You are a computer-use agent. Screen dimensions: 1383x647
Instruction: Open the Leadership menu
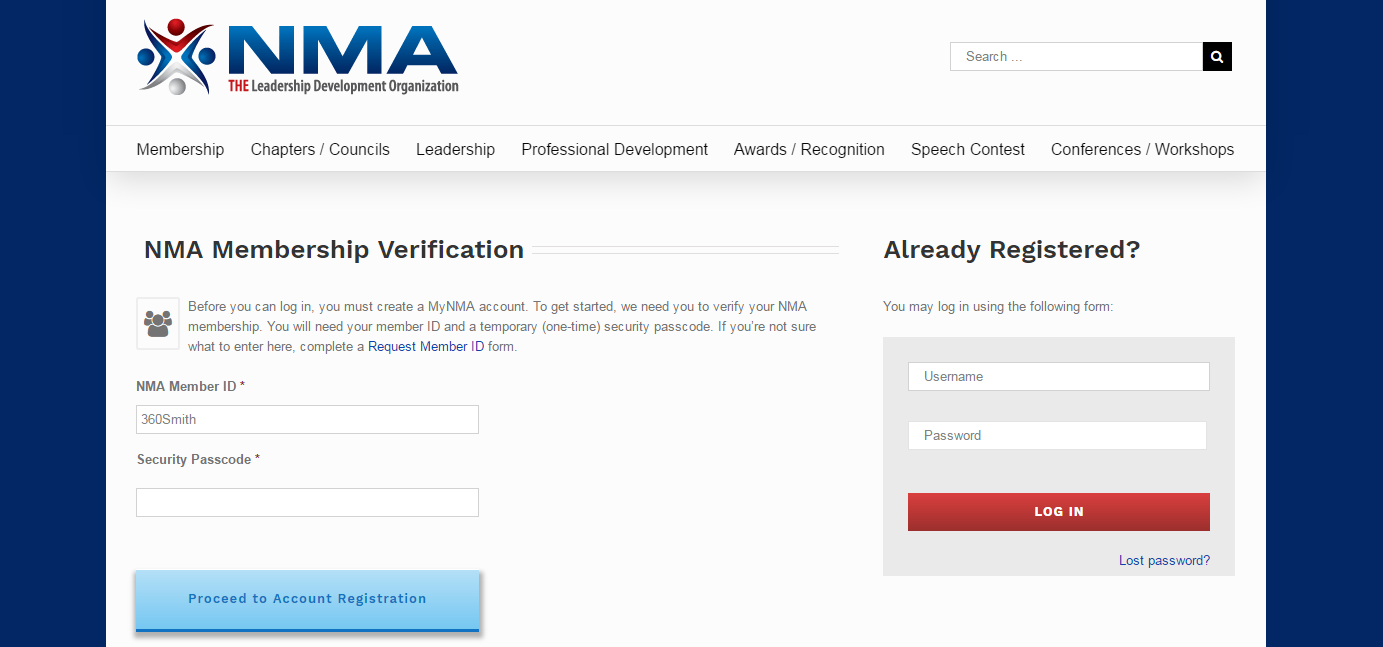point(455,149)
